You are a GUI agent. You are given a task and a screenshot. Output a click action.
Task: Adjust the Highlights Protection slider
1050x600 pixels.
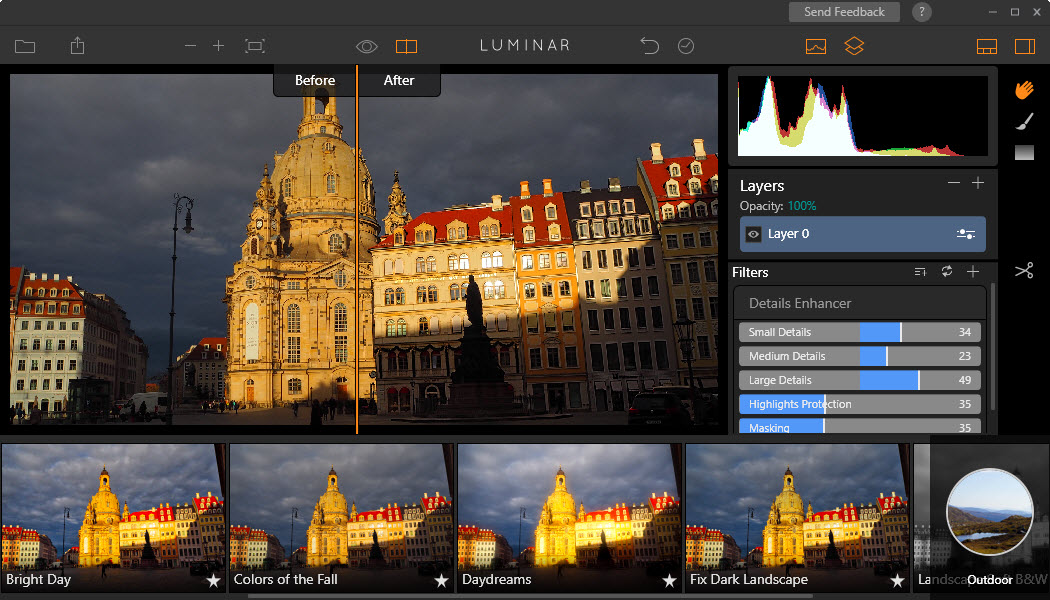pyautogui.click(x=860, y=404)
